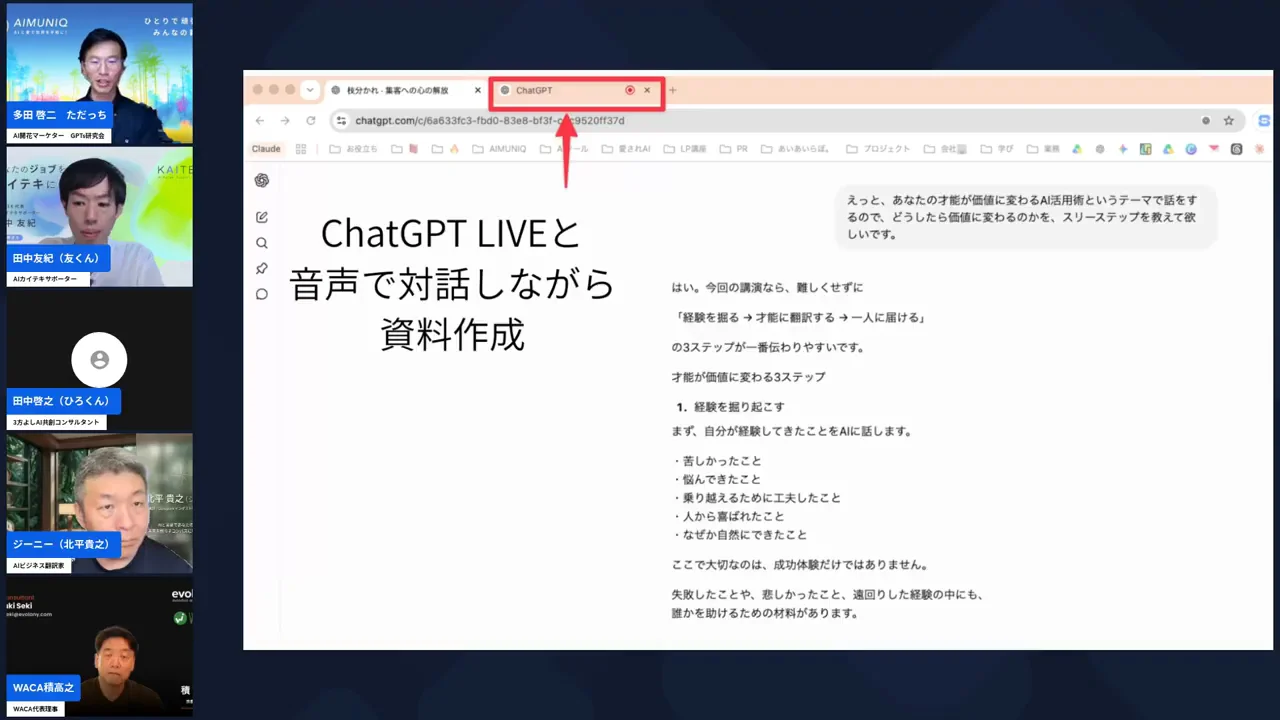This screenshot has height=720, width=1280.
Task: Select bullet なぜか自然にできたこと
Action: tap(740, 535)
